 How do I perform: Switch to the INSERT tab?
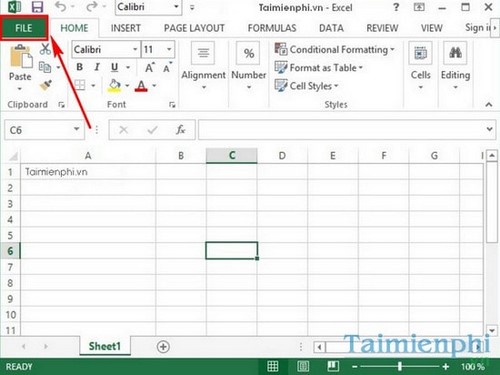click(125, 28)
